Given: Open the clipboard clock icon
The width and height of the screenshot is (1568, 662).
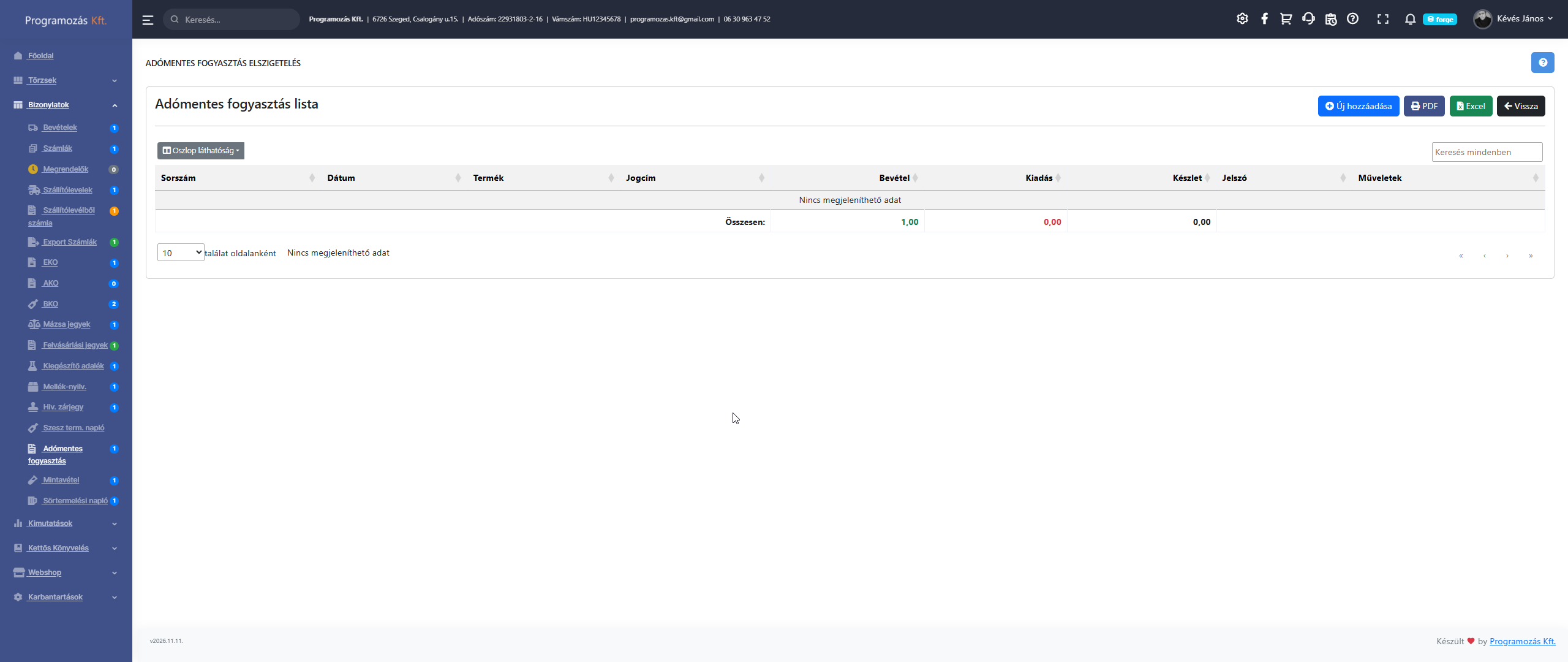Looking at the screenshot, I should click(1330, 19).
